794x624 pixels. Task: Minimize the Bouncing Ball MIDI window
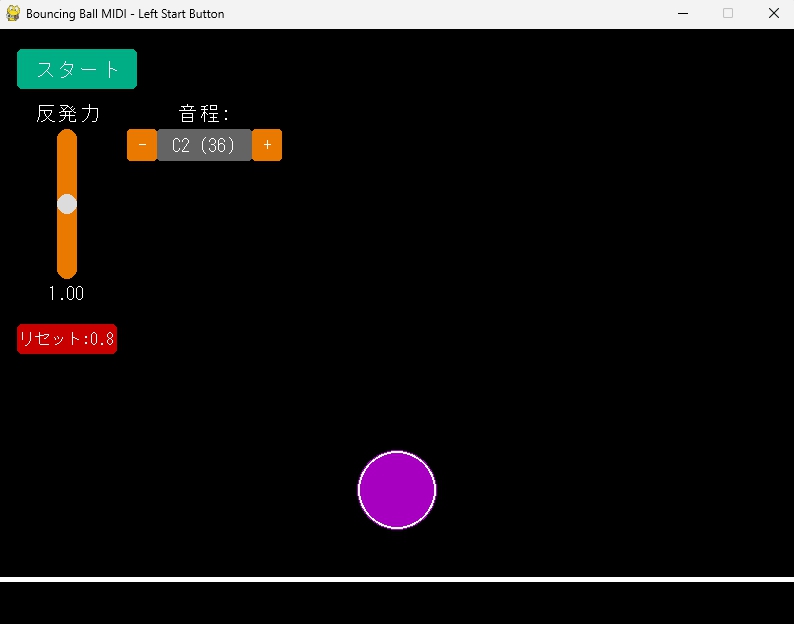(683, 14)
